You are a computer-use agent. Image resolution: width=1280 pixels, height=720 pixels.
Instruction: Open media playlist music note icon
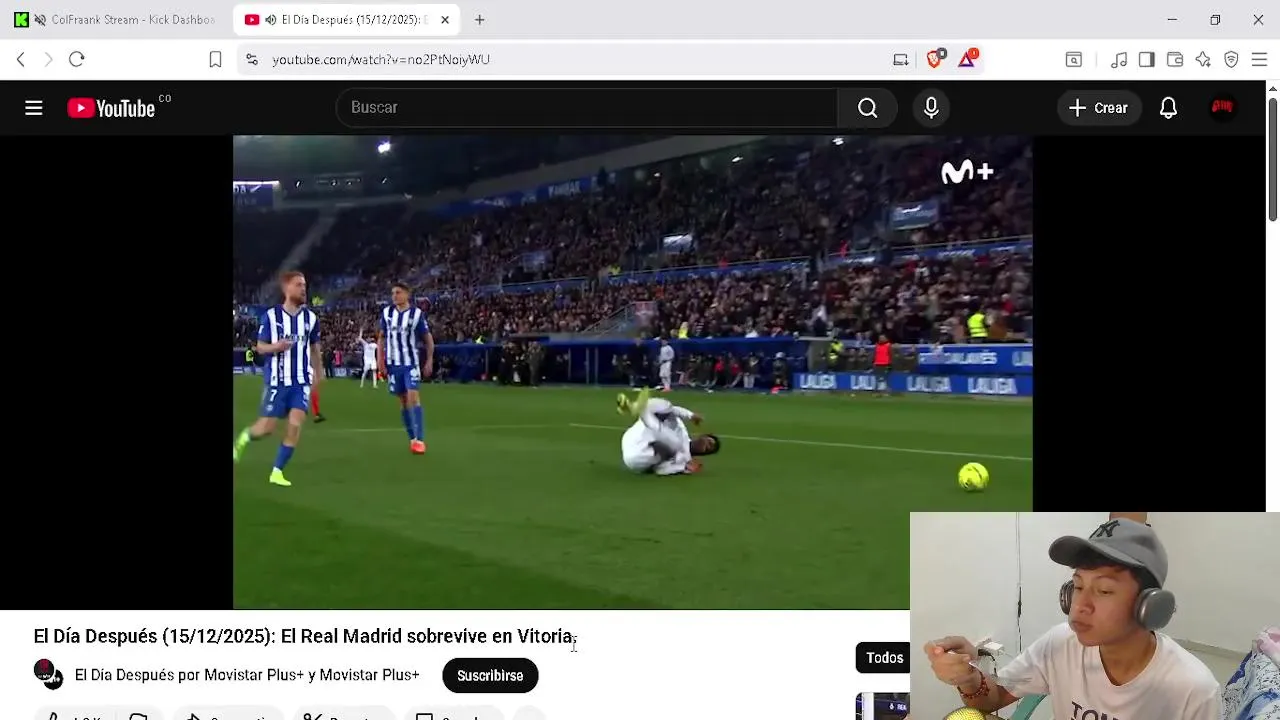(x=1119, y=60)
